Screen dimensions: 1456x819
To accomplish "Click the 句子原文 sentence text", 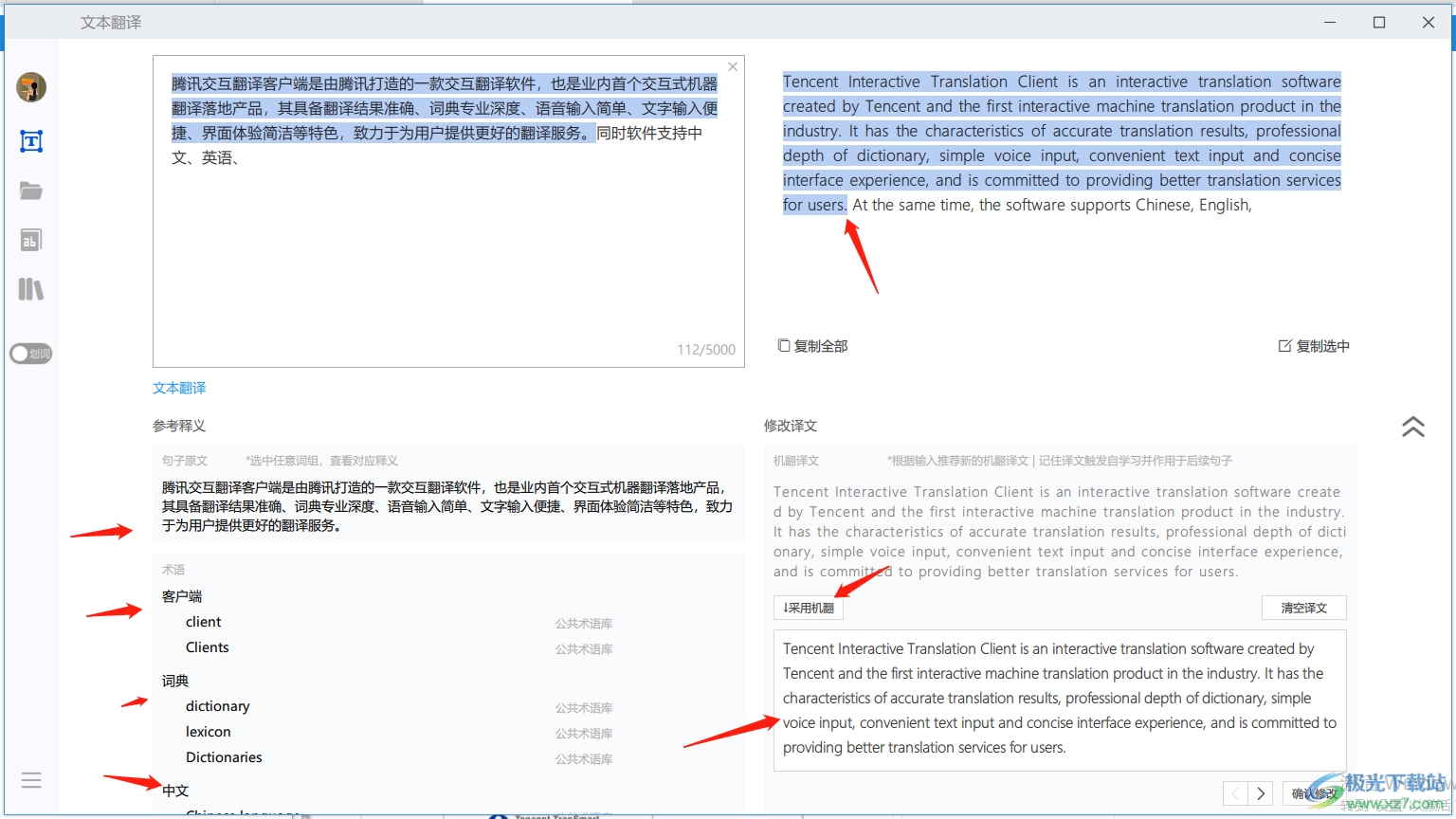I will click(x=447, y=506).
